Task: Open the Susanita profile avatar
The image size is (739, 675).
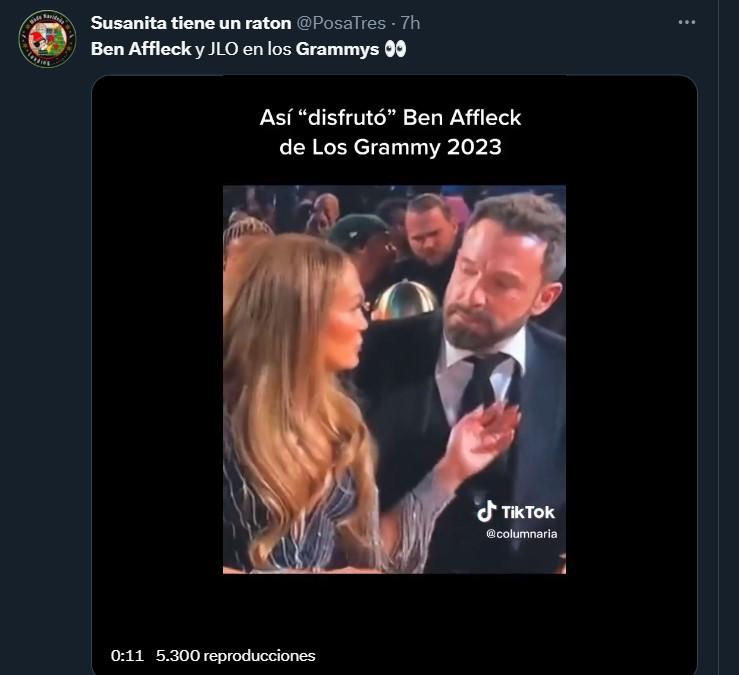Action: pyautogui.click(x=43, y=37)
